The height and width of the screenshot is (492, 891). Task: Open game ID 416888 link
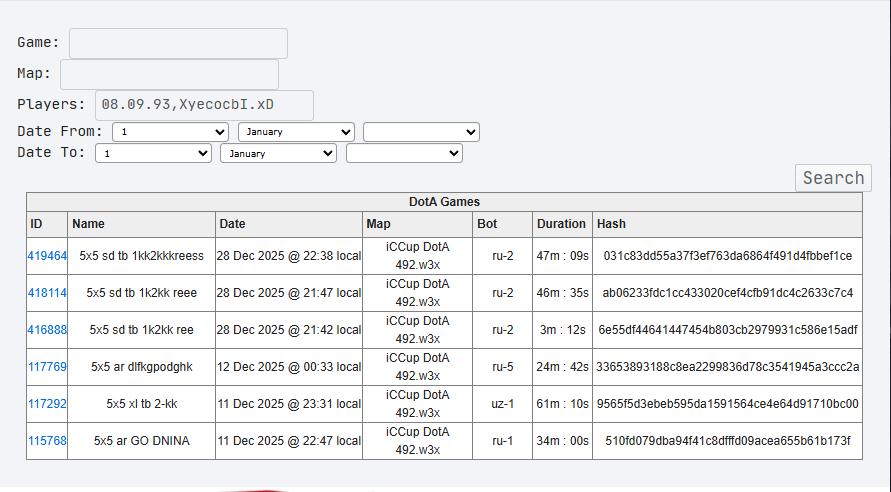coord(47,330)
